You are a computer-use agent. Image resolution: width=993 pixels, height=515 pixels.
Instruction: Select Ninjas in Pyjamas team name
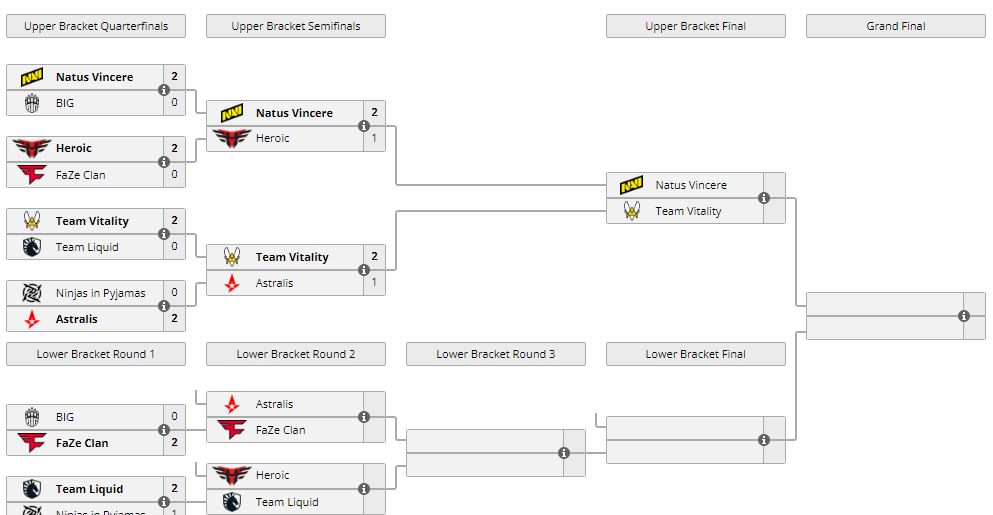pos(100,293)
